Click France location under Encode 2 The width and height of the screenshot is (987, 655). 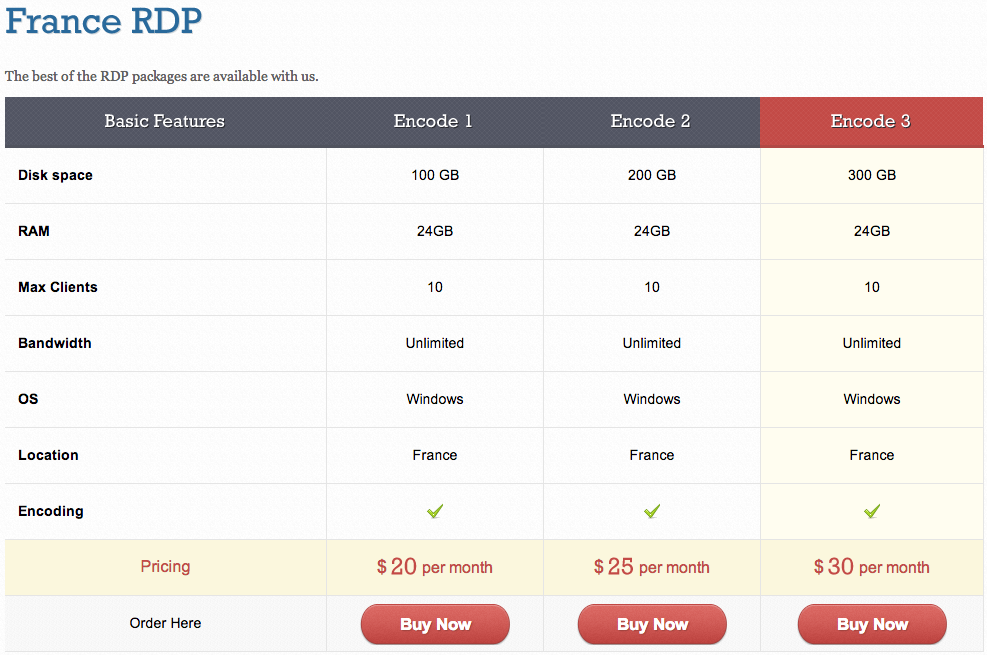(x=652, y=455)
